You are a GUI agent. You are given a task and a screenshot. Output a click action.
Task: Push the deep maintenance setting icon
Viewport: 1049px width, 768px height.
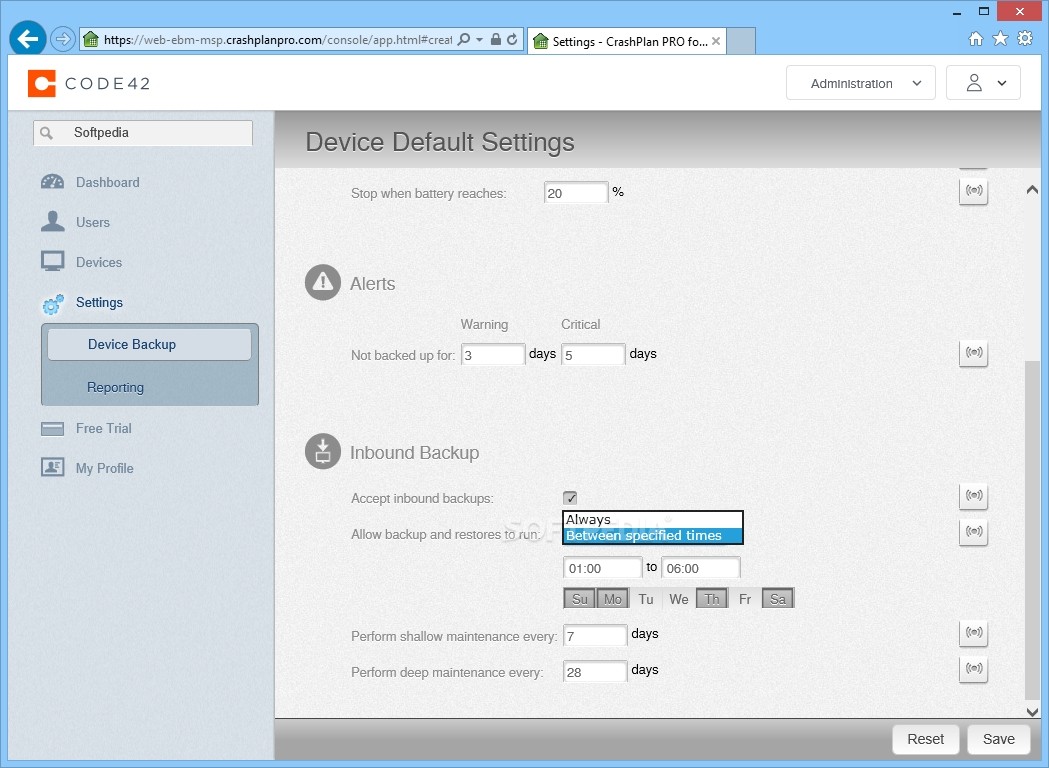pos(973,669)
